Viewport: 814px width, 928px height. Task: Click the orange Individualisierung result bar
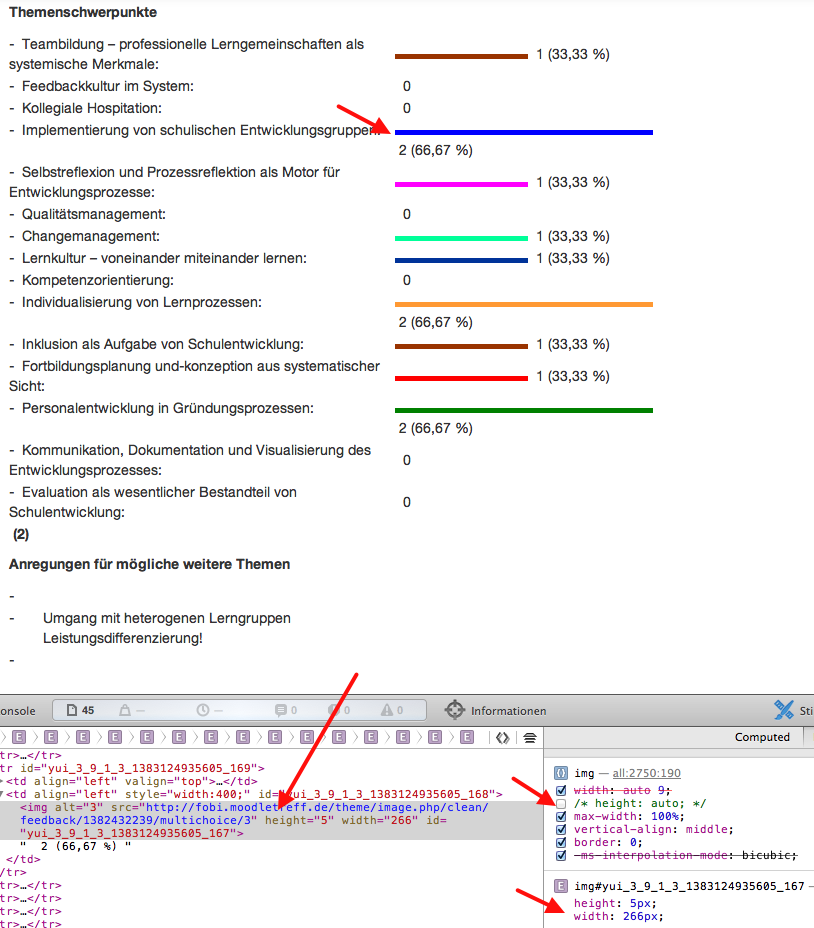click(x=524, y=305)
